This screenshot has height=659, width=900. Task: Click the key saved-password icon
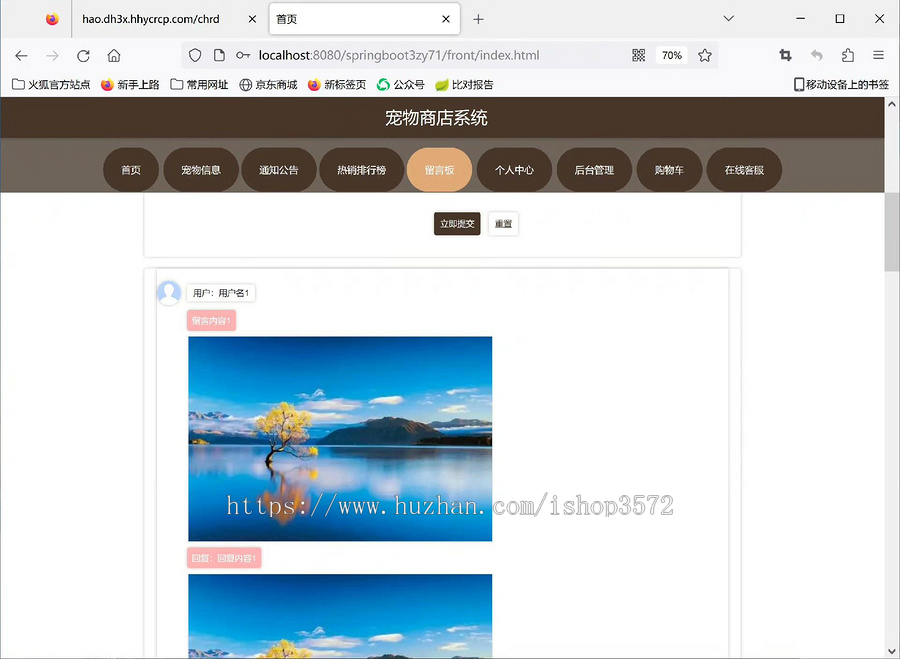[x=243, y=55]
